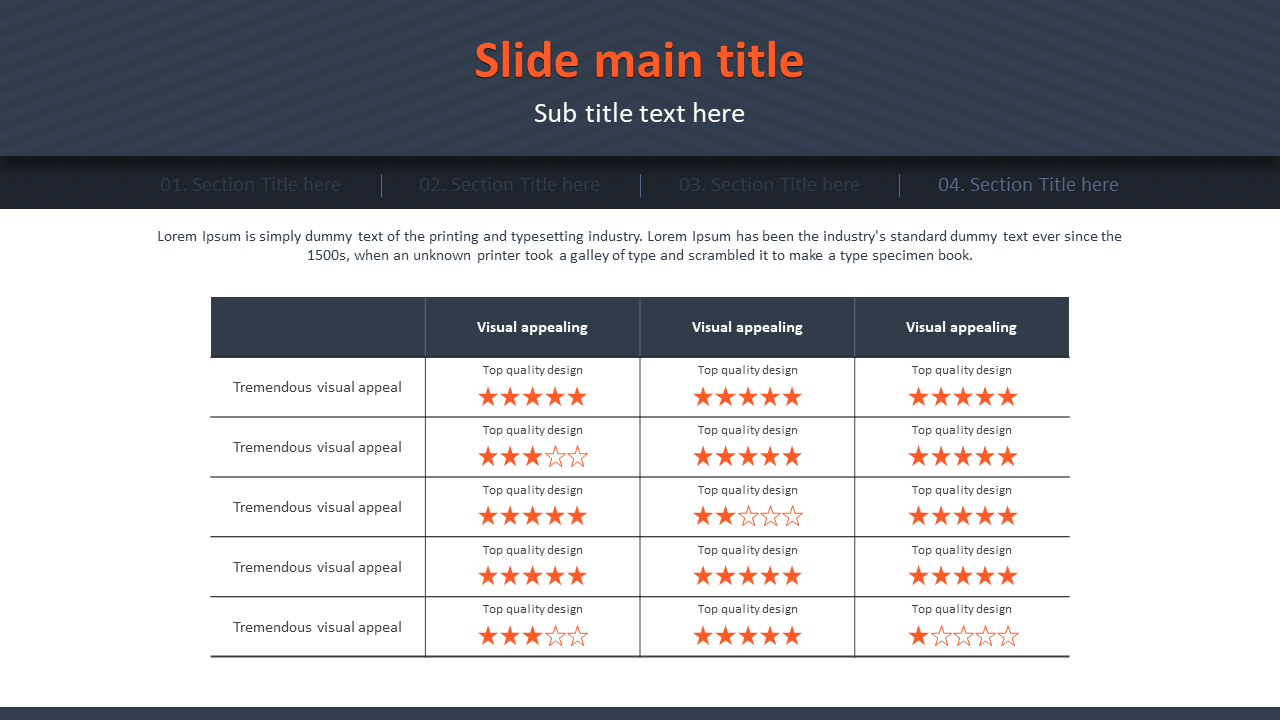Viewport: 1280px width, 720px height.
Task: Click the five-star rating in first row, first column
Action: point(532,397)
